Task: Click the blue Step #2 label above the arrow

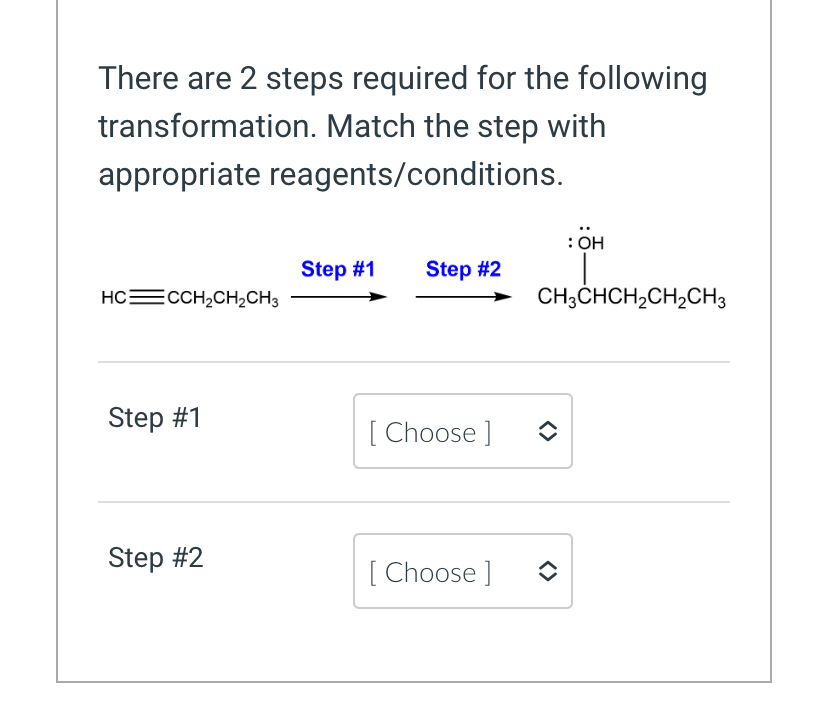Action: pyautogui.click(x=463, y=269)
